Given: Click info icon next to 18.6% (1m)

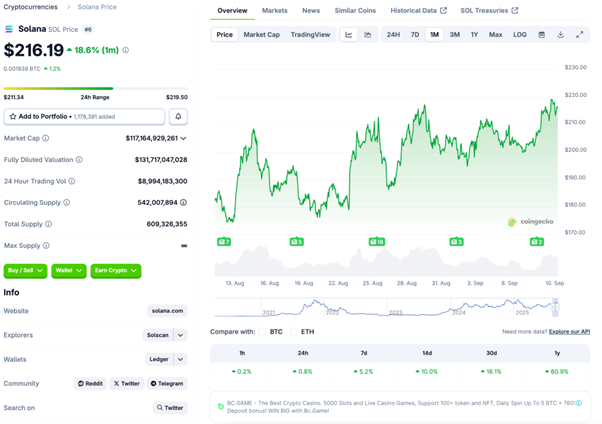Looking at the screenshot, I should [126, 50].
